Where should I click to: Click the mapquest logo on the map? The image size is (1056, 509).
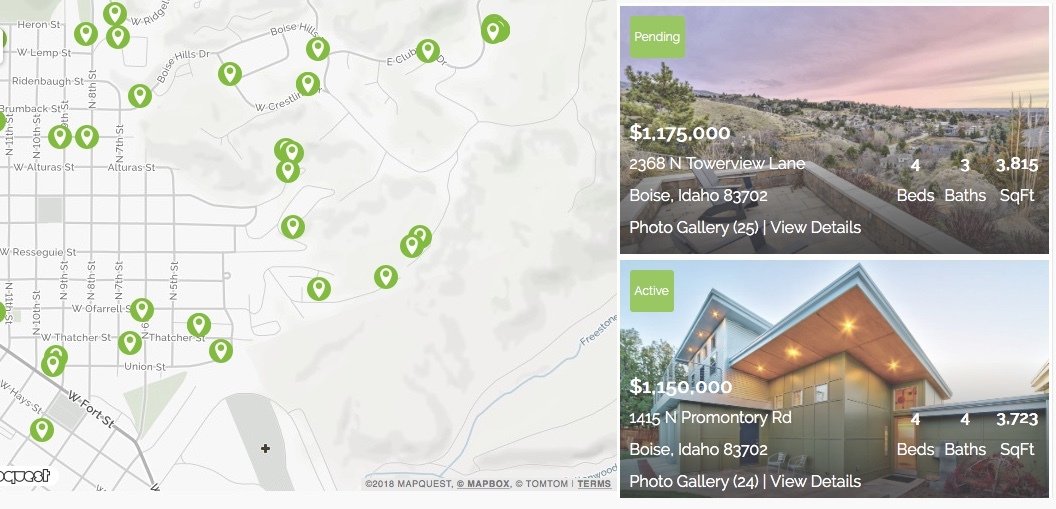point(25,476)
